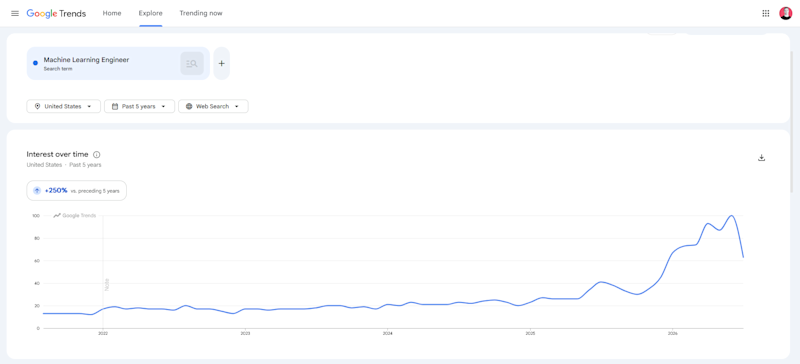800x364 pixels.
Task: Click the +250% change badge
Action: coord(77,190)
